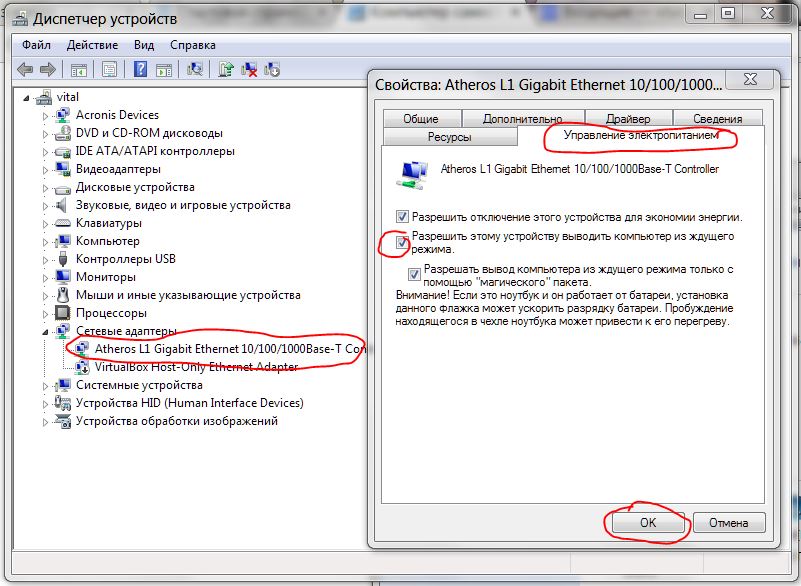
Task: Click the Properties sheet toolbar icon
Action: (109, 69)
